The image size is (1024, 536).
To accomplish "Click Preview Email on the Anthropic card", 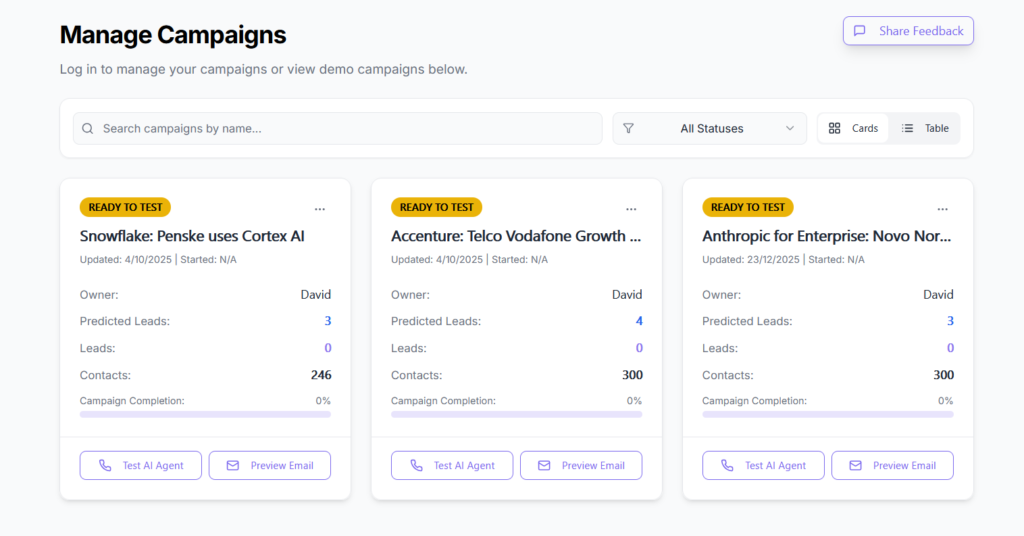I will coord(892,466).
